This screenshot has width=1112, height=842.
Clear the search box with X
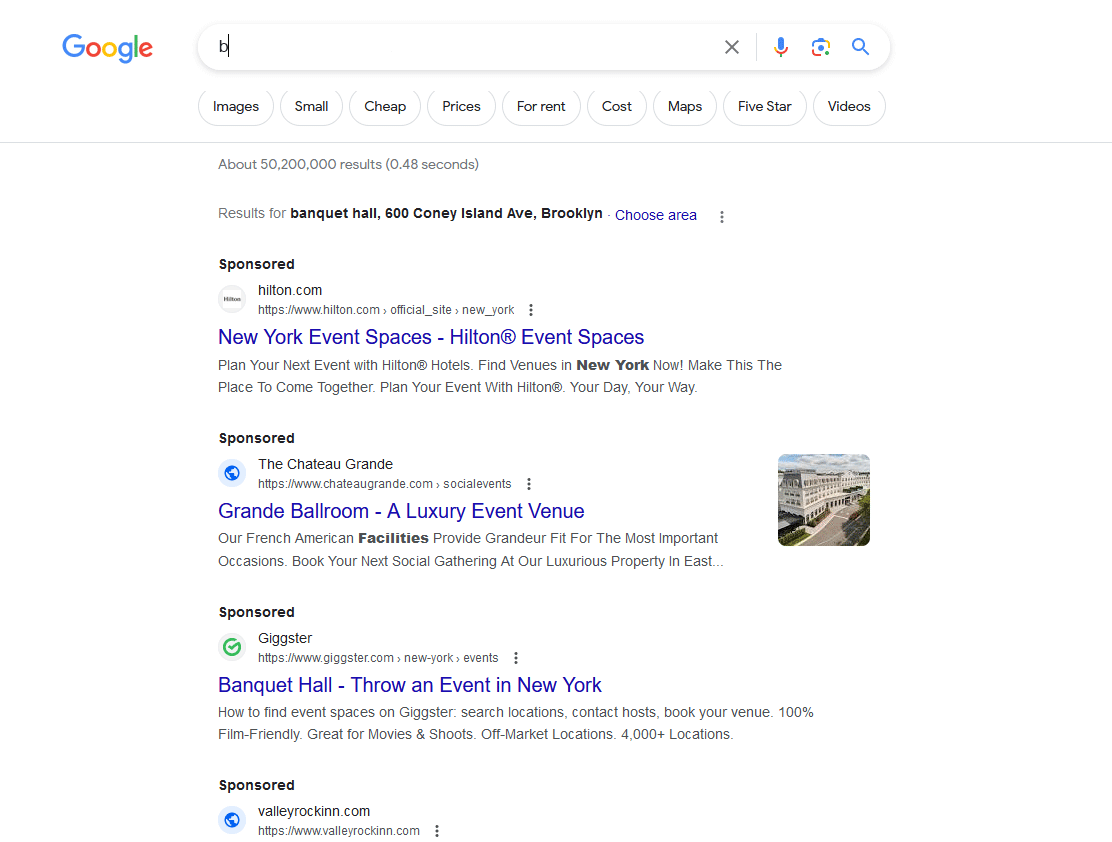[x=732, y=47]
